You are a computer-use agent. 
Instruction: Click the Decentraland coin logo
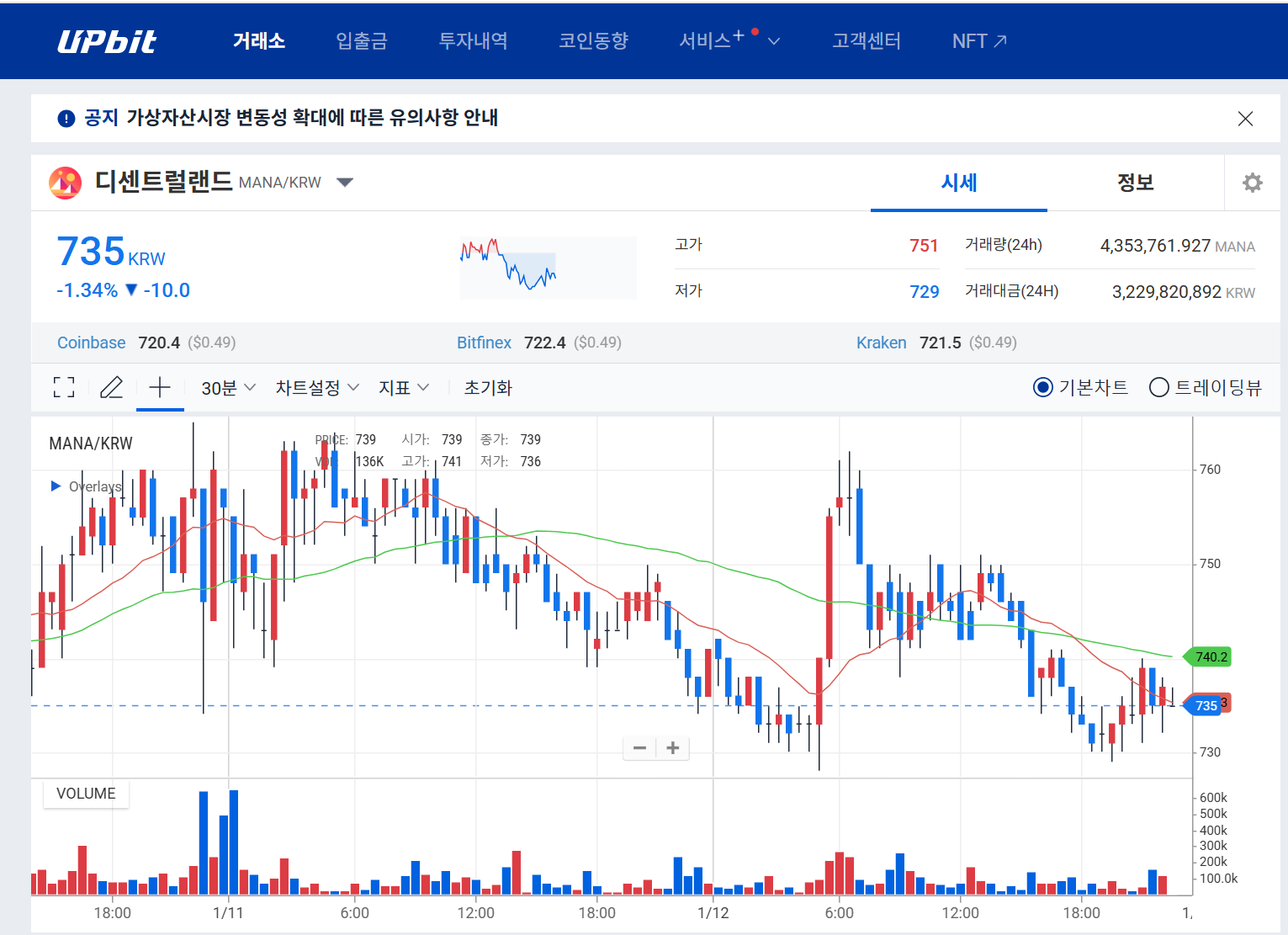pyautogui.click(x=65, y=183)
